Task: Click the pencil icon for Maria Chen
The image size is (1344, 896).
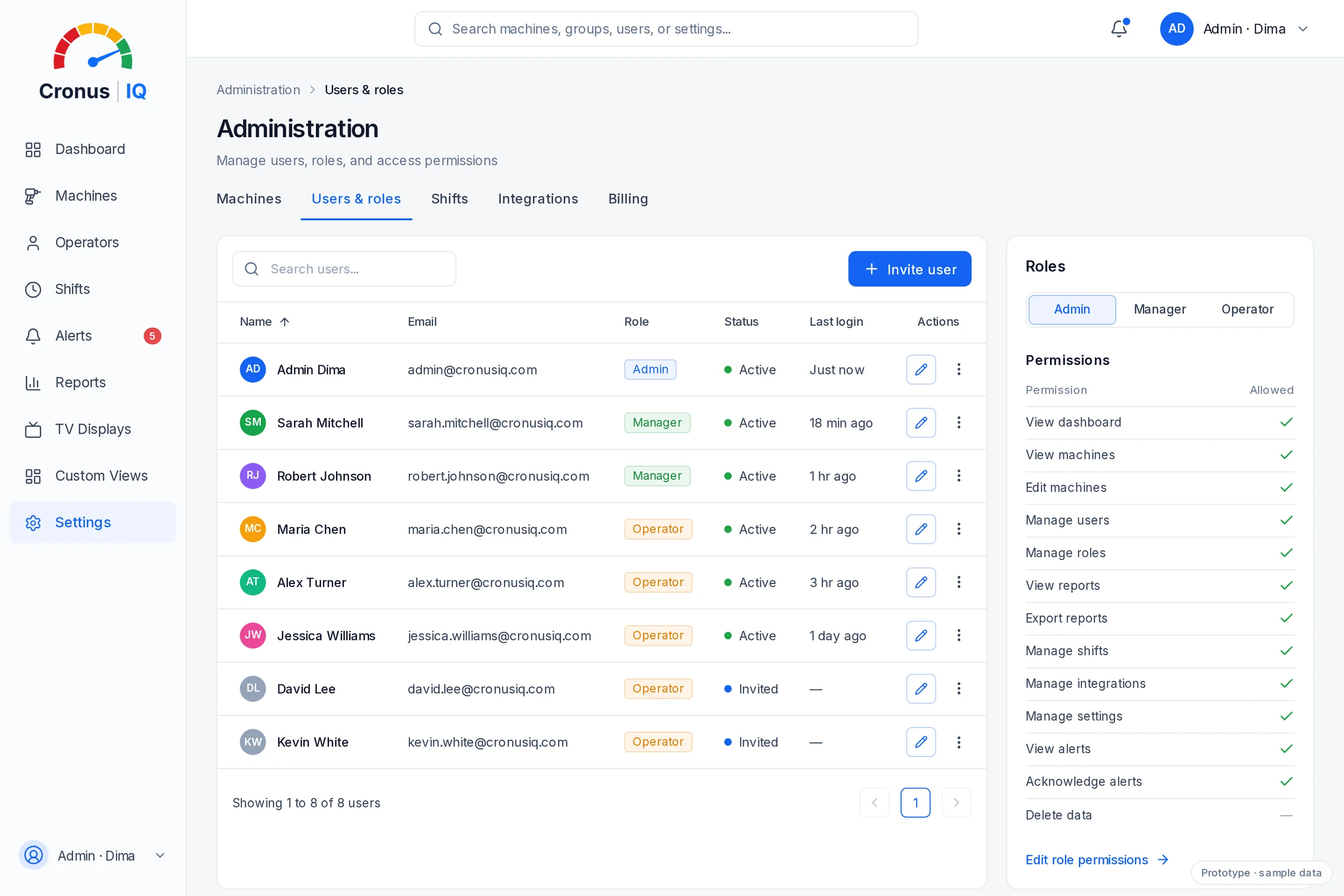Action: (921, 529)
